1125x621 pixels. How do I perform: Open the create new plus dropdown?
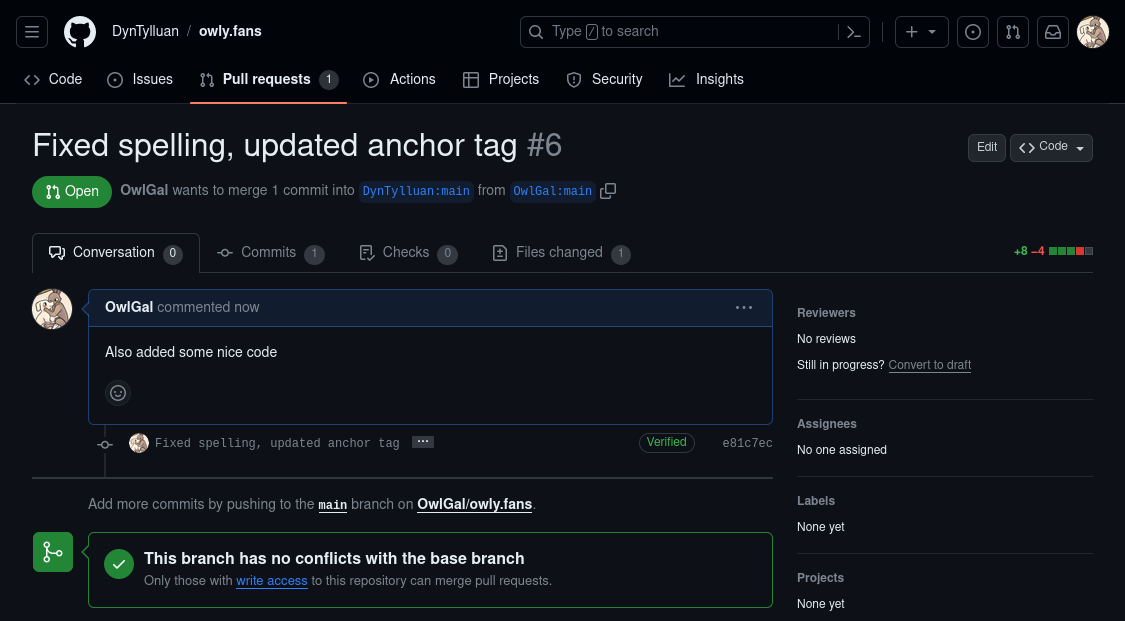coord(921,32)
